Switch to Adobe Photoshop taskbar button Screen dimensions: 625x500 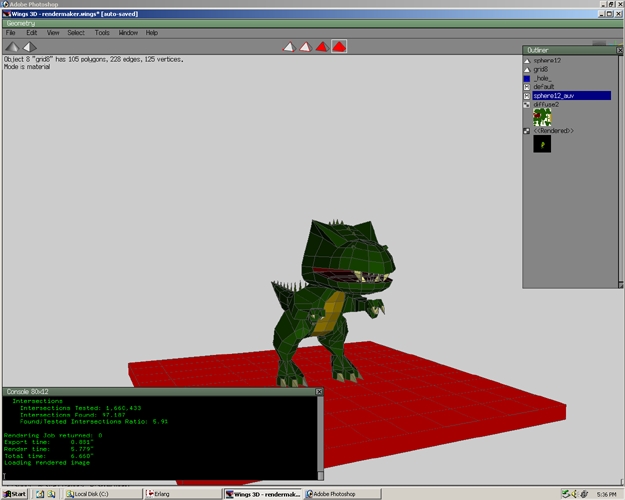(342, 494)
